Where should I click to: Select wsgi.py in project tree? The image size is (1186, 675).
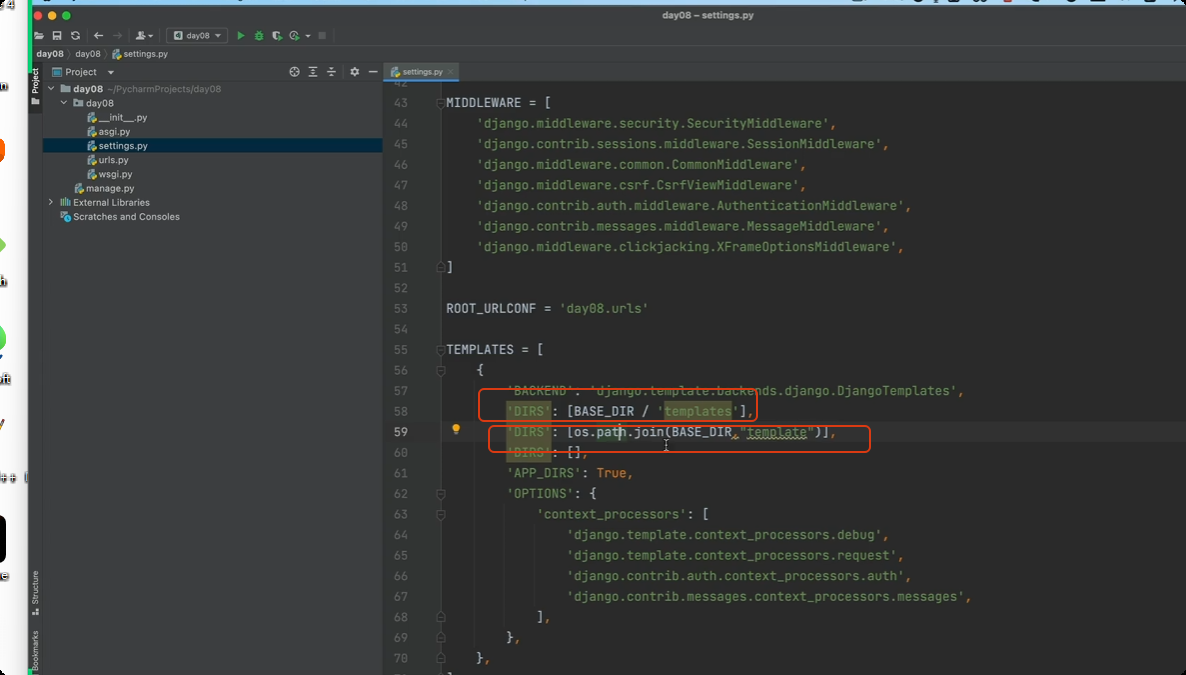(x=115, y=174)
